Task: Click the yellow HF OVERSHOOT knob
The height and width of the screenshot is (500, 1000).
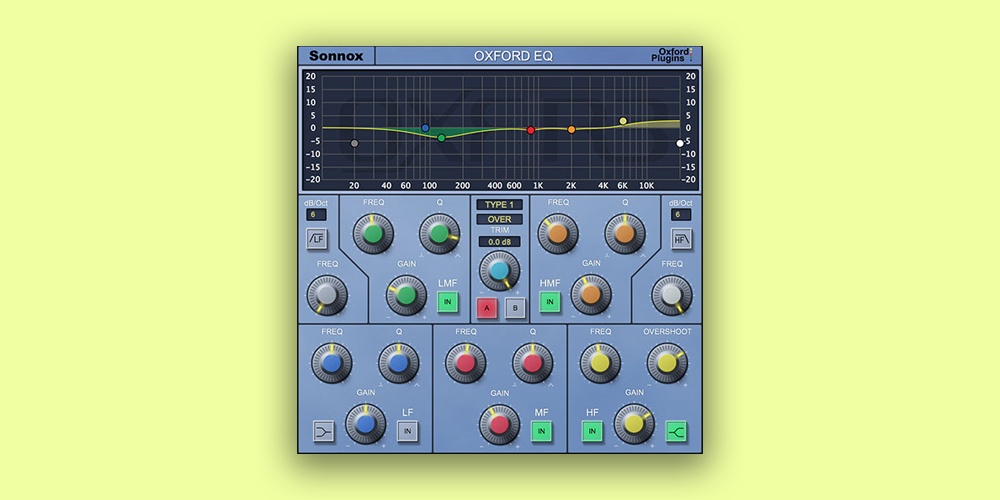Action: [666, 363]
